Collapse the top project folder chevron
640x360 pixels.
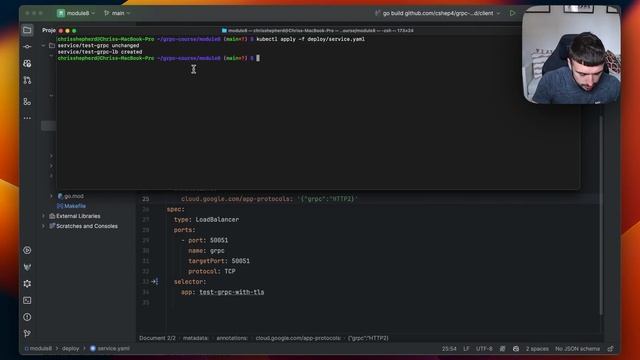pyautogui.click(x=44, y=46)
